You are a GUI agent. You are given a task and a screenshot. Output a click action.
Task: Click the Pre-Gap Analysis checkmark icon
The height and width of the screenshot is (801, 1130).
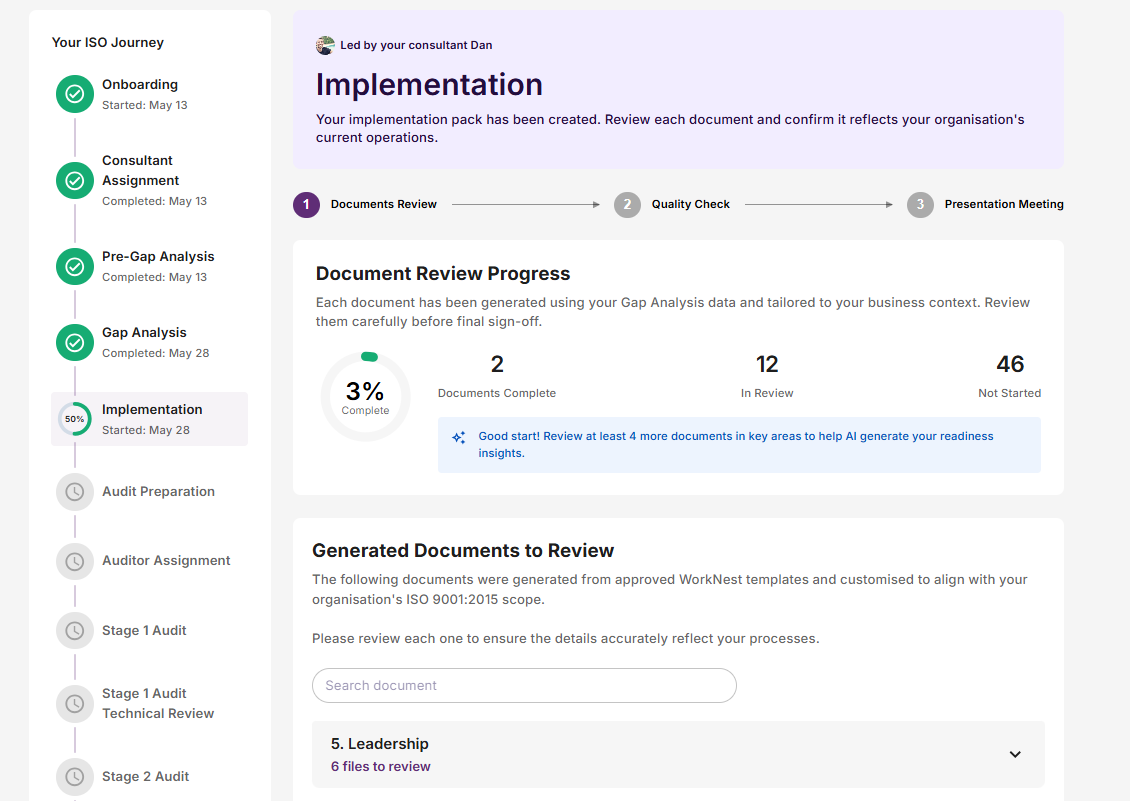pos(75,267)
